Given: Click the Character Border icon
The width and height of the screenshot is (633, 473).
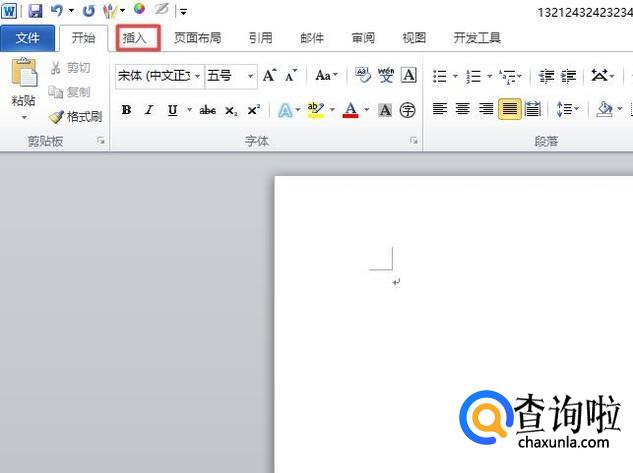Looking at the screenshot, I should click(x=409, y=75).
